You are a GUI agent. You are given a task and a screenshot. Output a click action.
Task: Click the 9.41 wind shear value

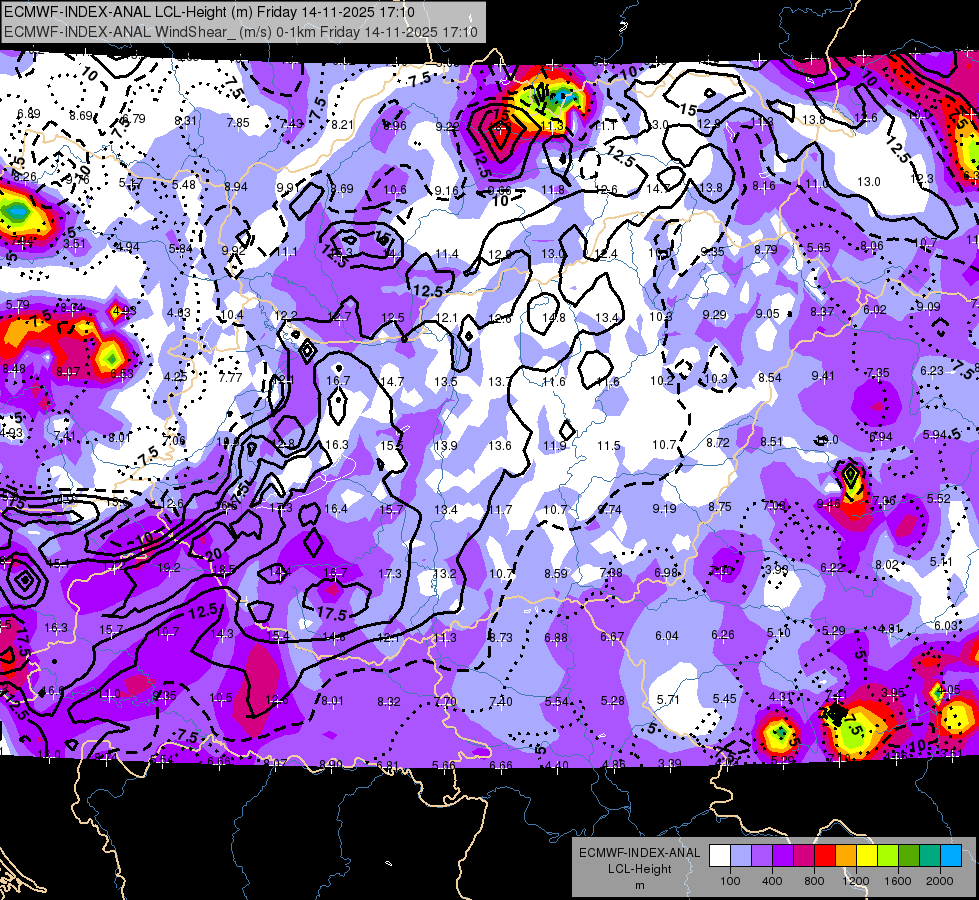[x=823, y=375]
